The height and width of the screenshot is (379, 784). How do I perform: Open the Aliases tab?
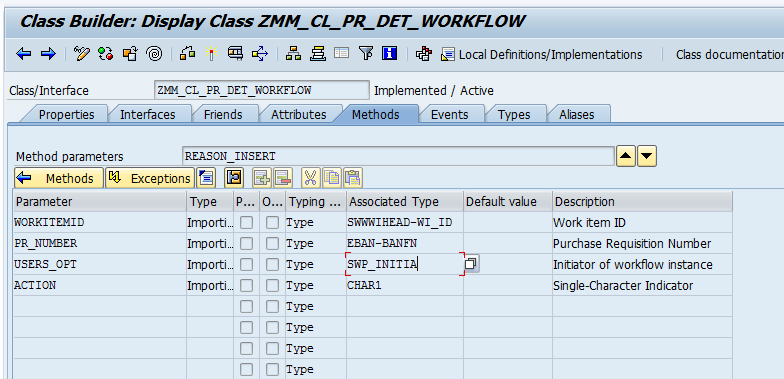click(576, 114)
